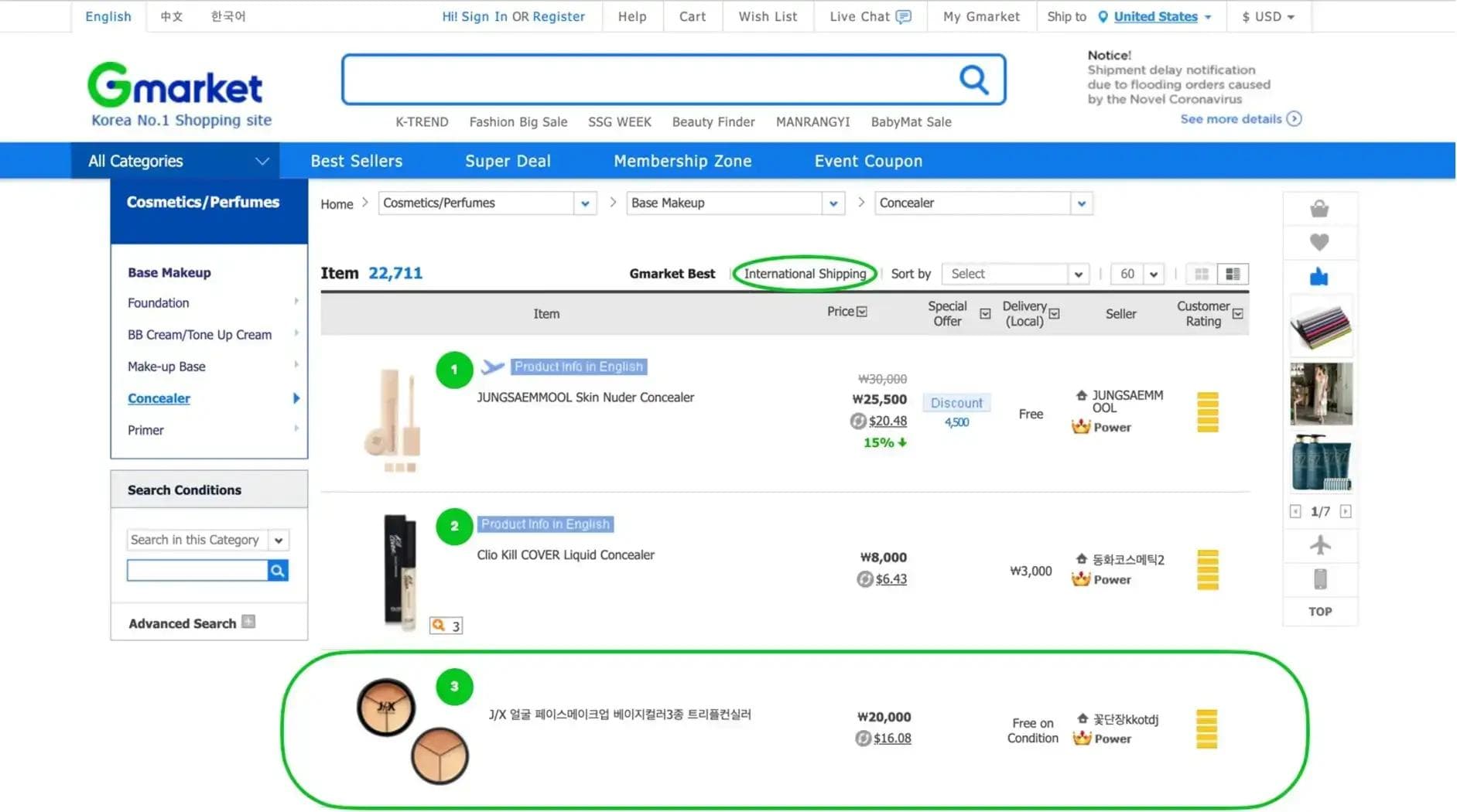Viewport: 1457px width, 812px height.
Task: Expand the Base Makeup breadcrumb dropdown
Action: 833,203
